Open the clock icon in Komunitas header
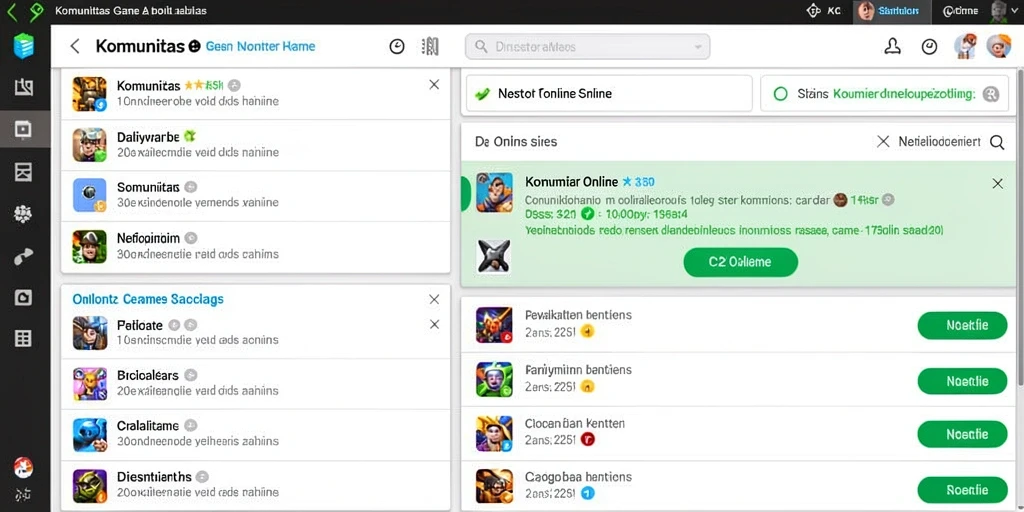This screenshot has height=512, width=1024. pyautogui.click(x=396, y=46)
